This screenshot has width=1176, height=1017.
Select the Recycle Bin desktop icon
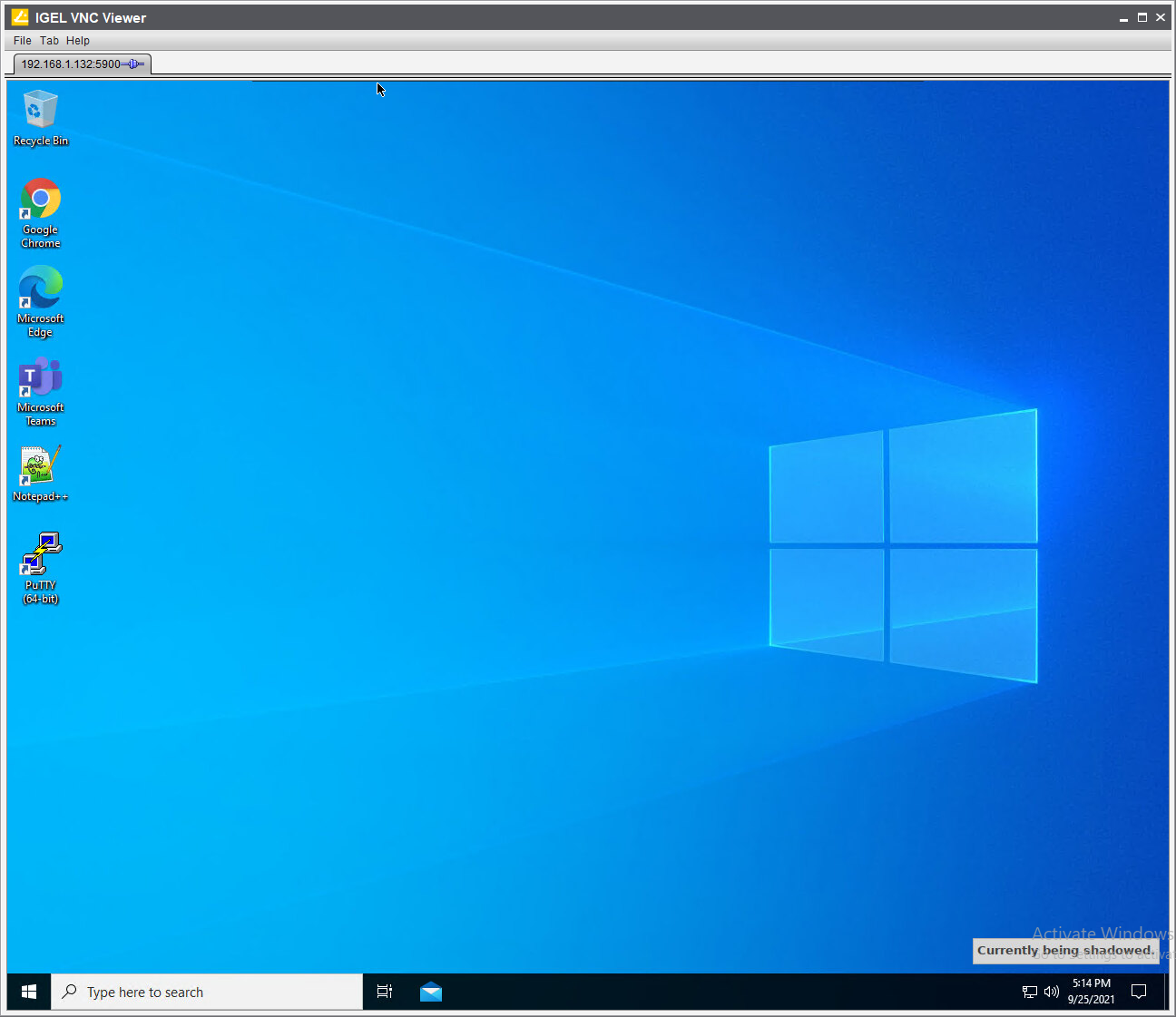coord(40,117)
